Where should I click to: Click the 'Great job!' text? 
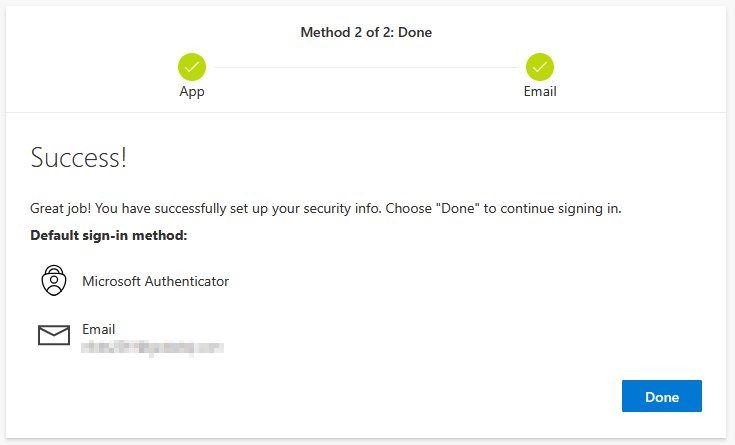pos(60,209)
